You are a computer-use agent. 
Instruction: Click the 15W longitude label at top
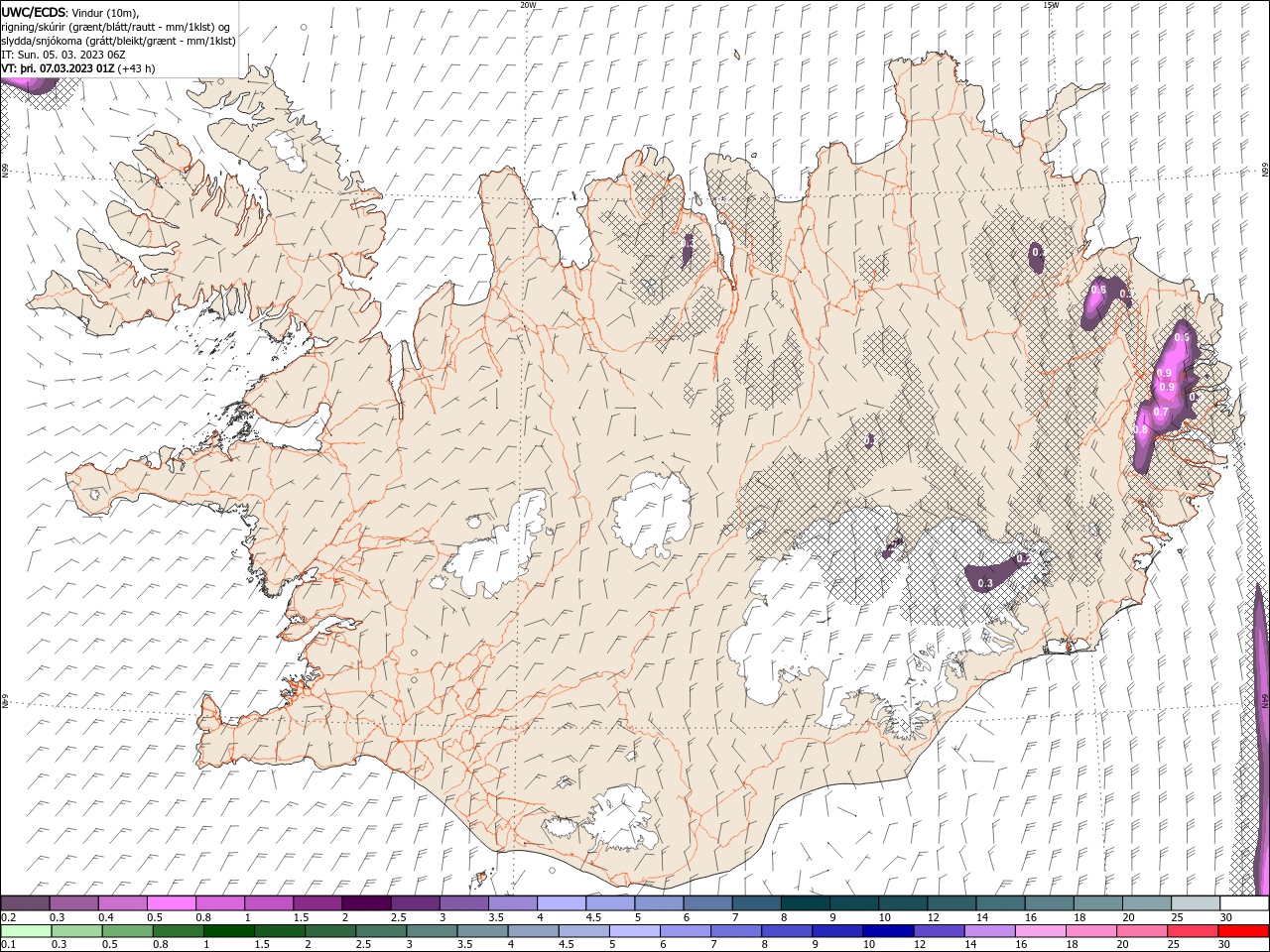[x=1051, y=5]
